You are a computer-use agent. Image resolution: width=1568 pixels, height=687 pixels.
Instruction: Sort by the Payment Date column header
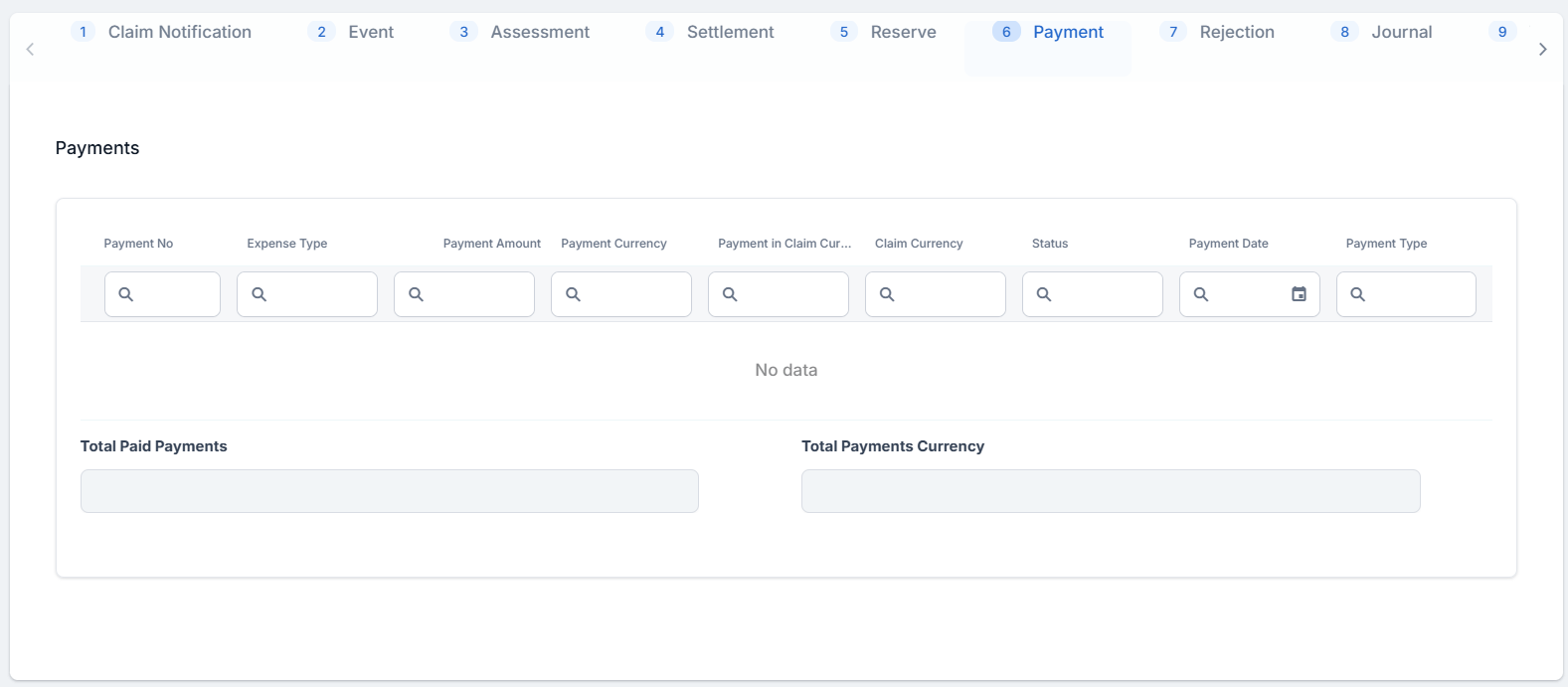pos(1228,244)
